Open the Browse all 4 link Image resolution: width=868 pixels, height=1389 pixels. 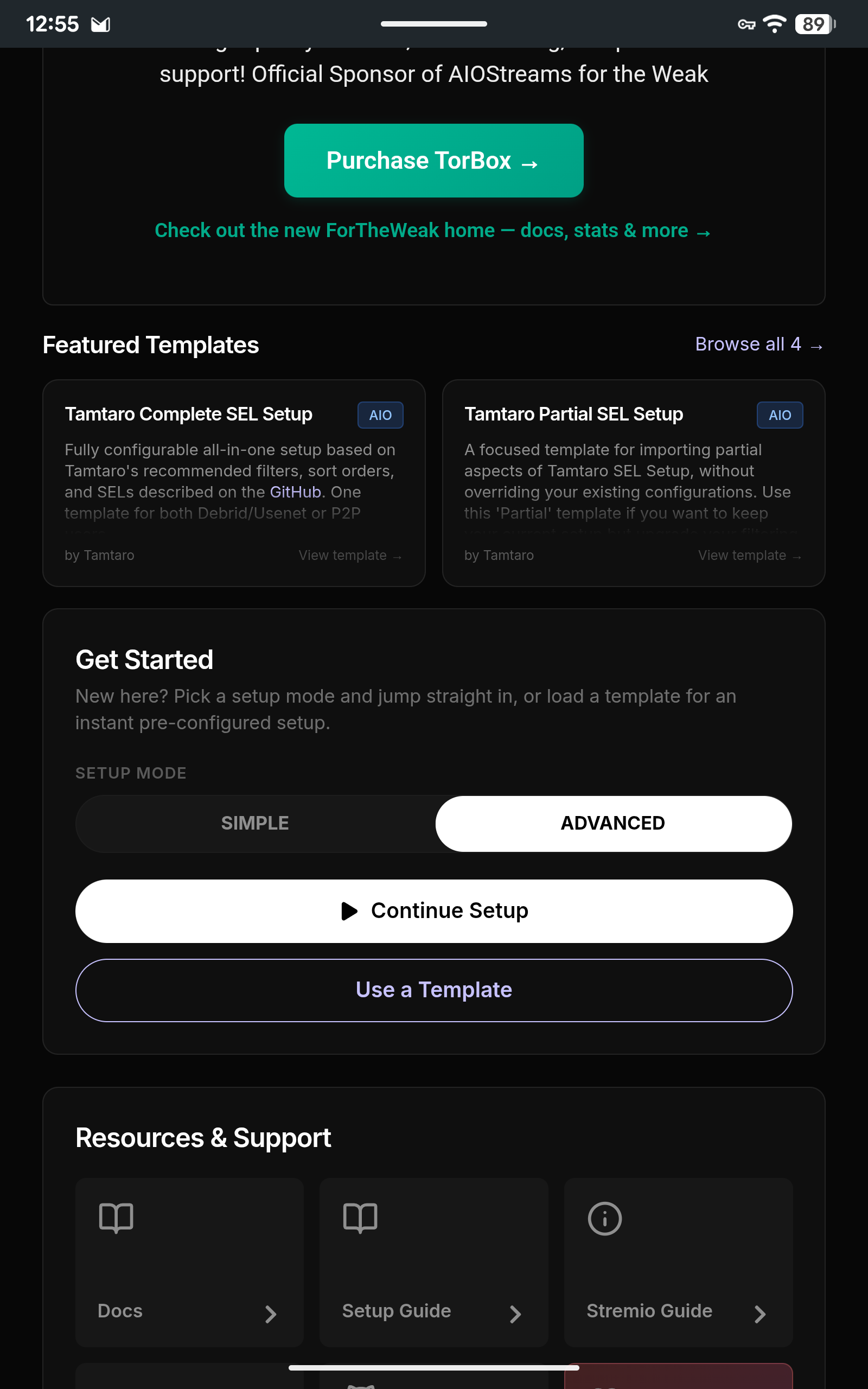[x=759, y=345]
